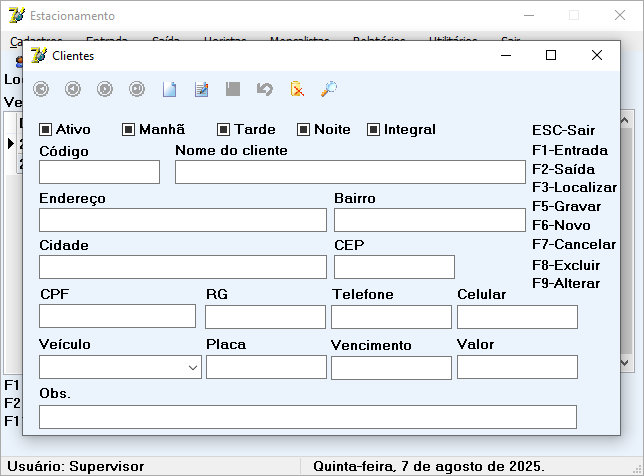Go to next client record icon
This screenshot has height=476, width=644.
click(x=105, y=89)
